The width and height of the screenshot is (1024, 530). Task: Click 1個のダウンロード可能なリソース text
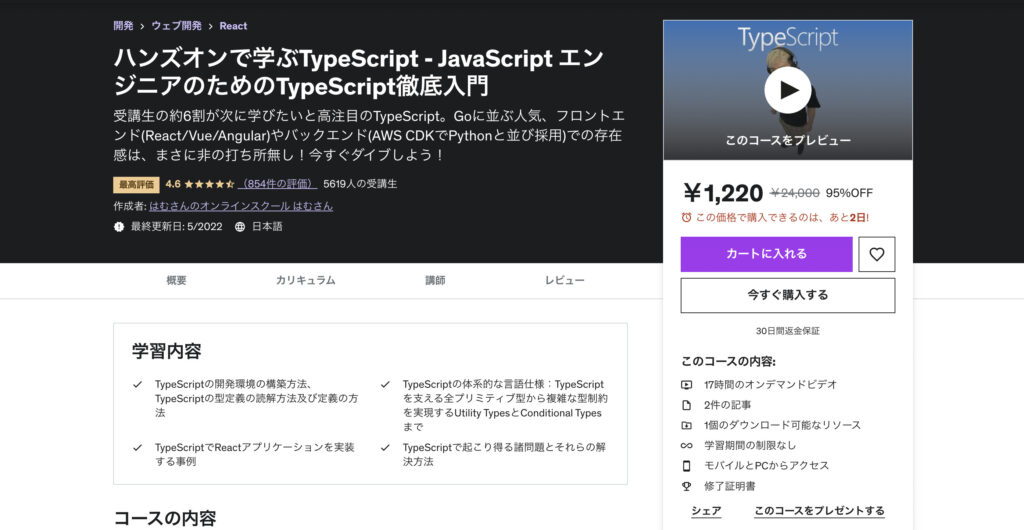point(782,425)
